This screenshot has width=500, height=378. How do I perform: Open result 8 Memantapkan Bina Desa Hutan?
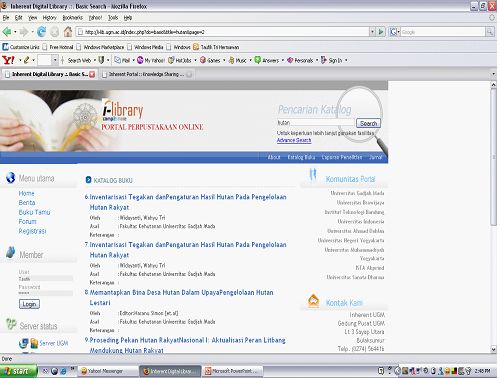[181, 297]
